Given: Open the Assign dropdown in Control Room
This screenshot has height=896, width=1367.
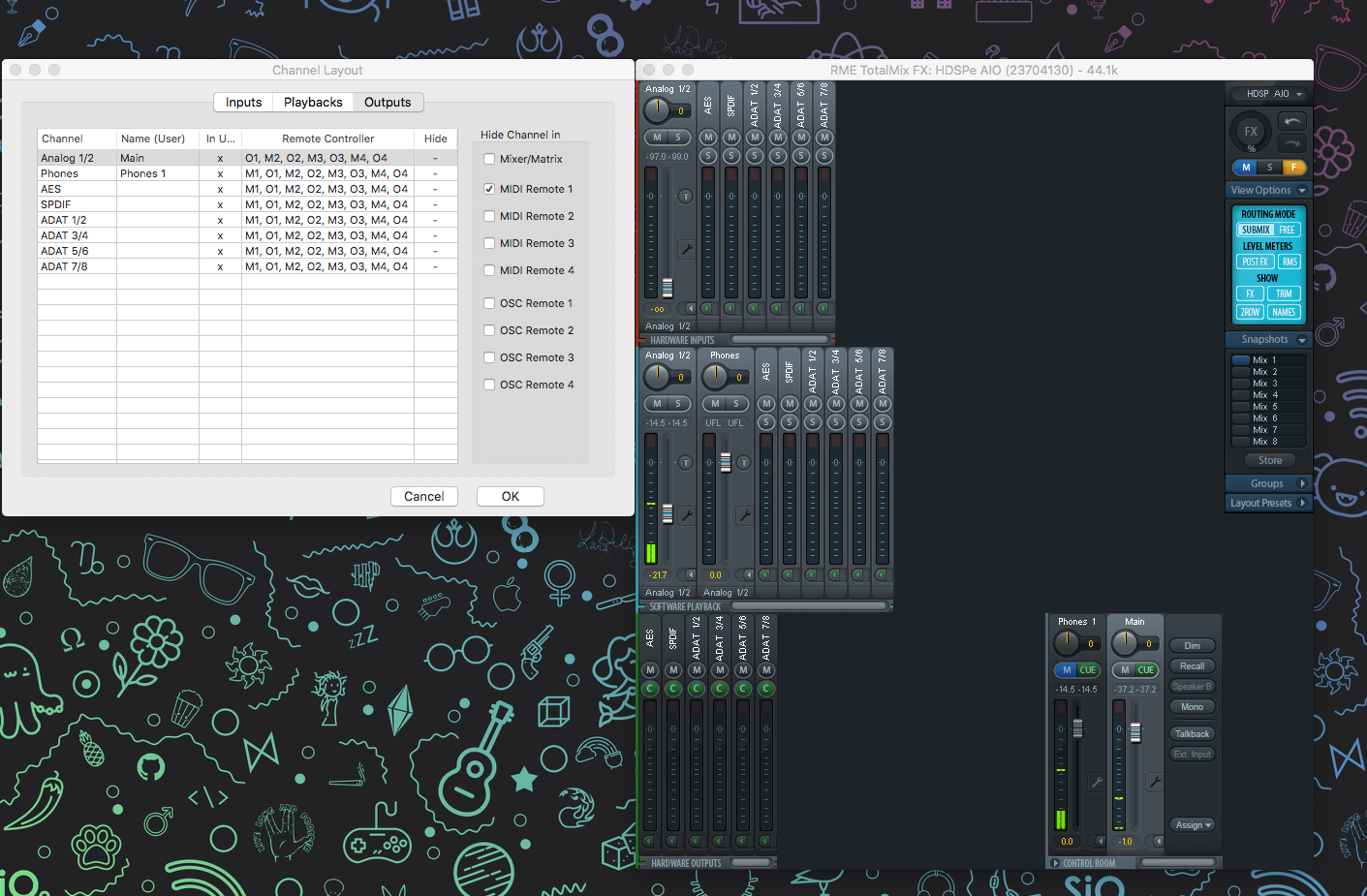Looking at the screenshot, I should click(x=1193, y=825).
